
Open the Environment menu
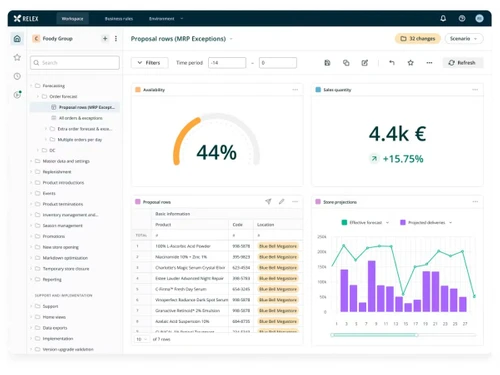pyautogui.click(x=166, y=19)
